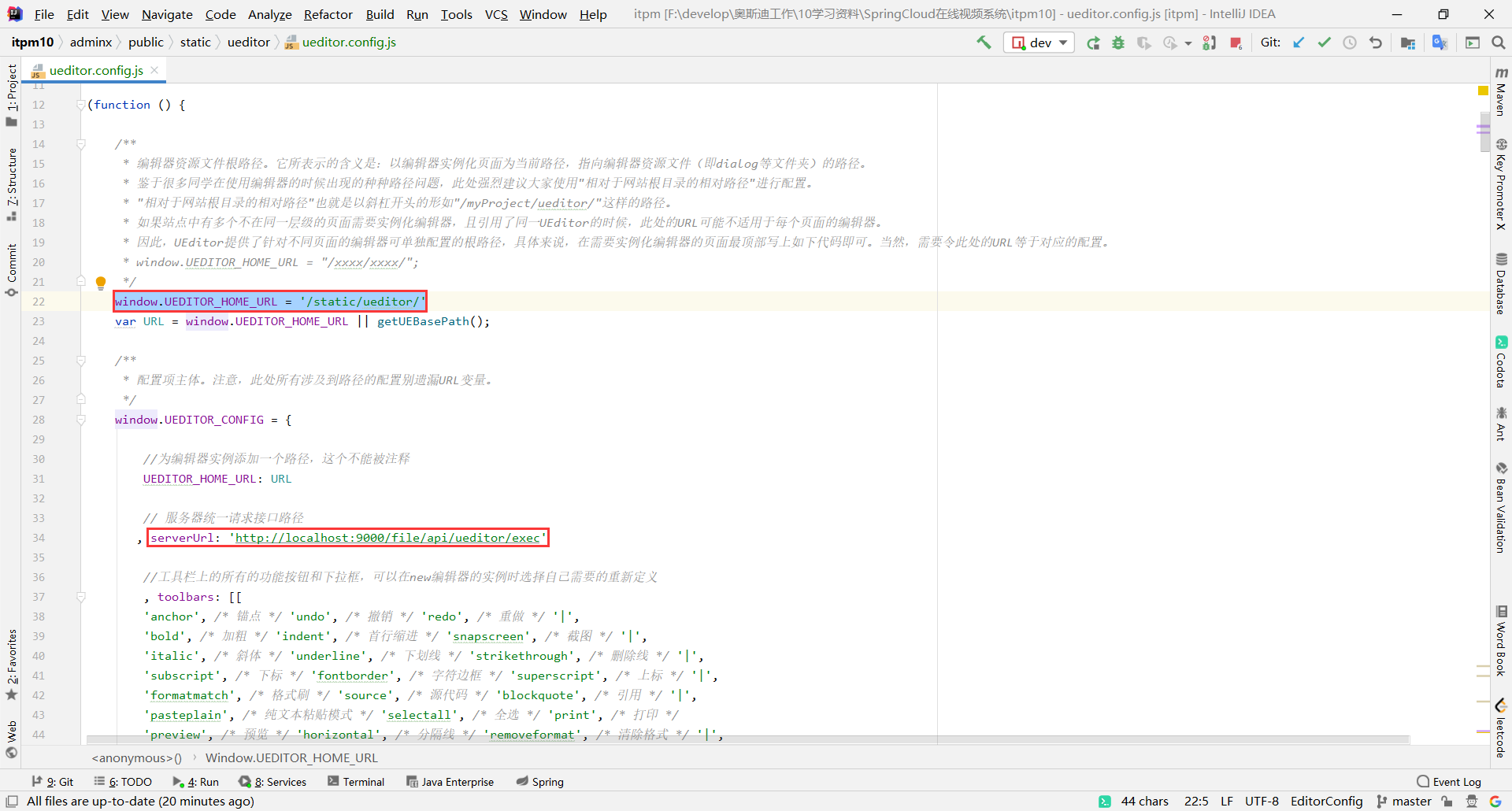Screen dimensions: 1512x811
Task: Toggle tool window bars status icon
Action: coord(12,801)
